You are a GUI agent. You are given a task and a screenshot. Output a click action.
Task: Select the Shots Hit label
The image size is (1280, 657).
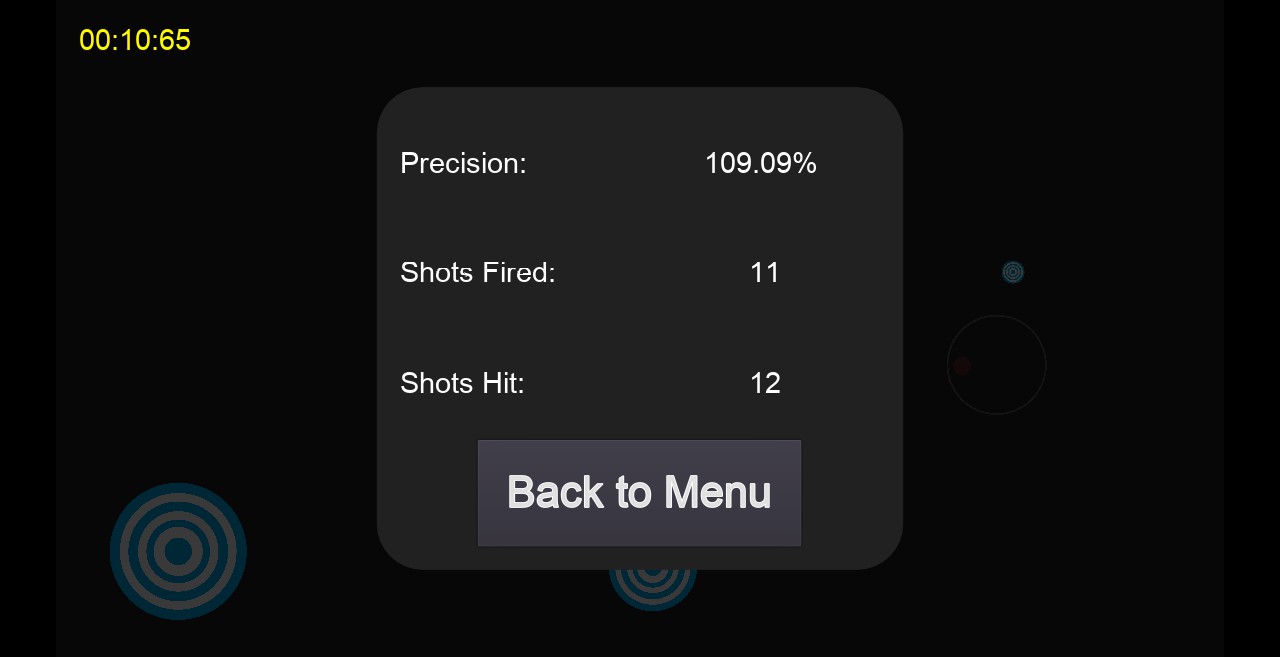click(x=462, y=383)
